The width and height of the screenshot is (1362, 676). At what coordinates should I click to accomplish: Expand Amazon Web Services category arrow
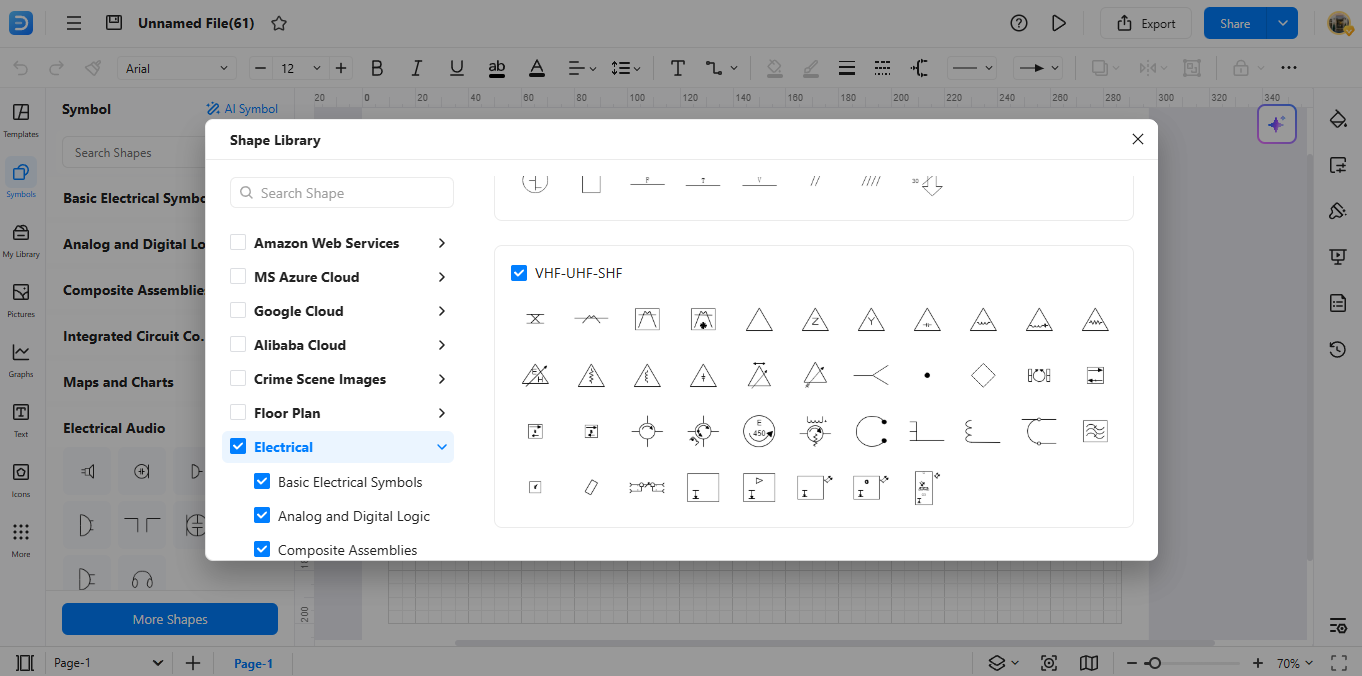(x=442, y=243)
